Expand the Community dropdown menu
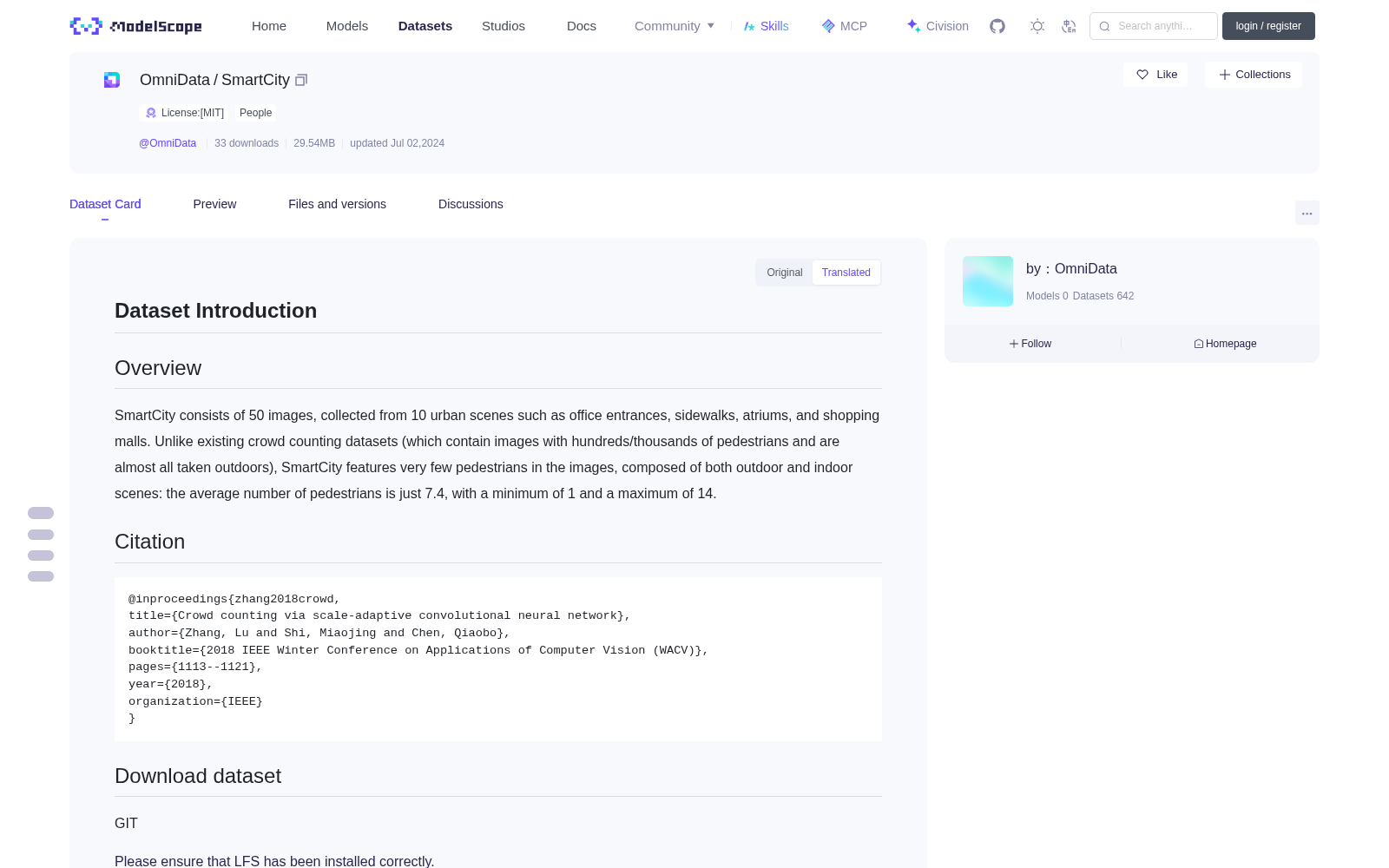Viewport: 1389px width, 868px height. point(675,26)
